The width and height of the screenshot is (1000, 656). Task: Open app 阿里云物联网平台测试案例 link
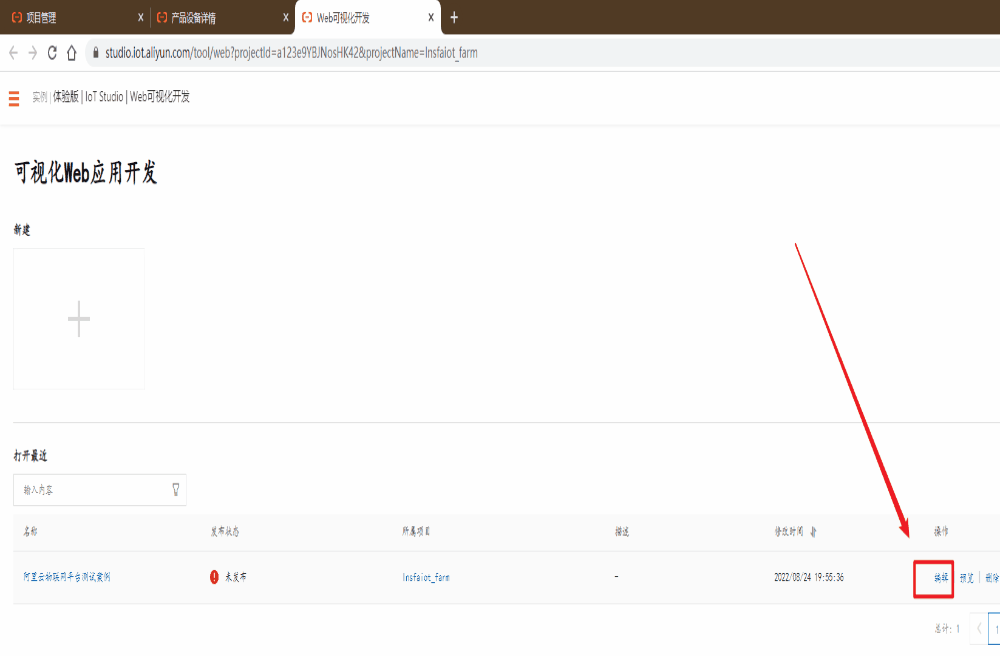67,577
